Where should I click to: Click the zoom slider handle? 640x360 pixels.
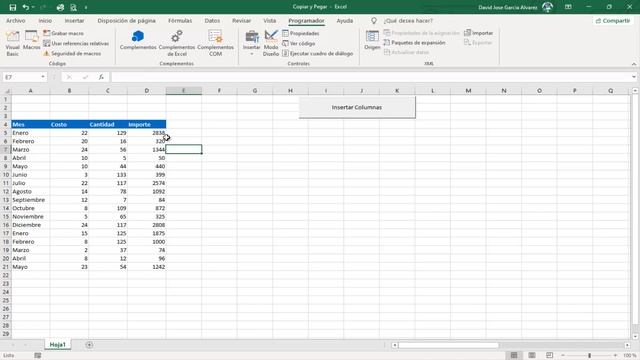tap(589, 356)
